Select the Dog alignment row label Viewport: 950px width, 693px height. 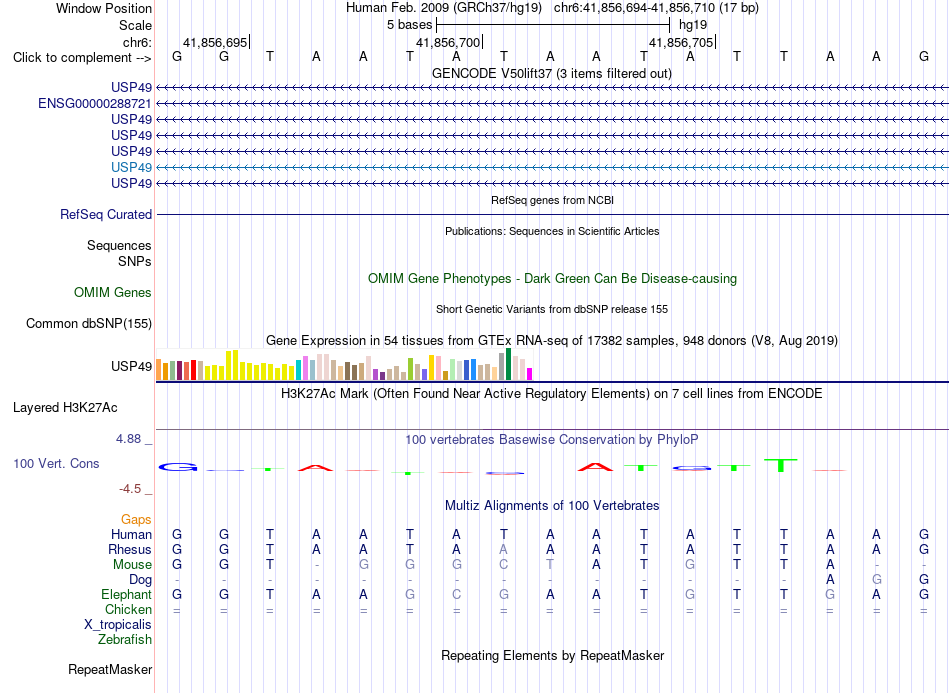(141, 580)
